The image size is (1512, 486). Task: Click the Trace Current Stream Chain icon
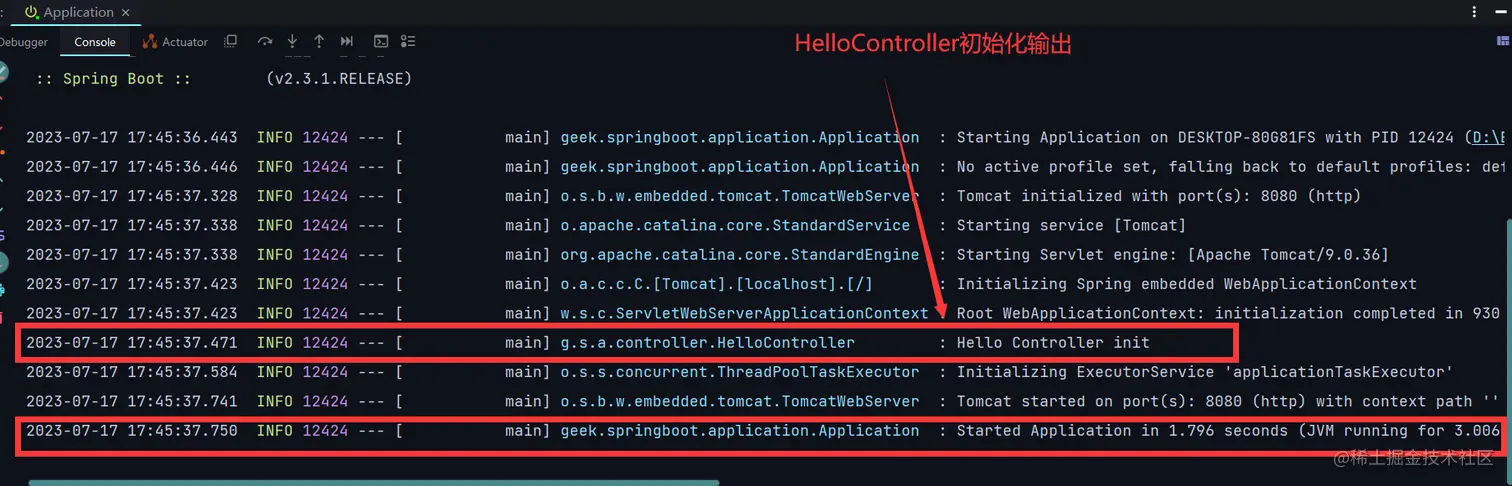pos(408,42)
